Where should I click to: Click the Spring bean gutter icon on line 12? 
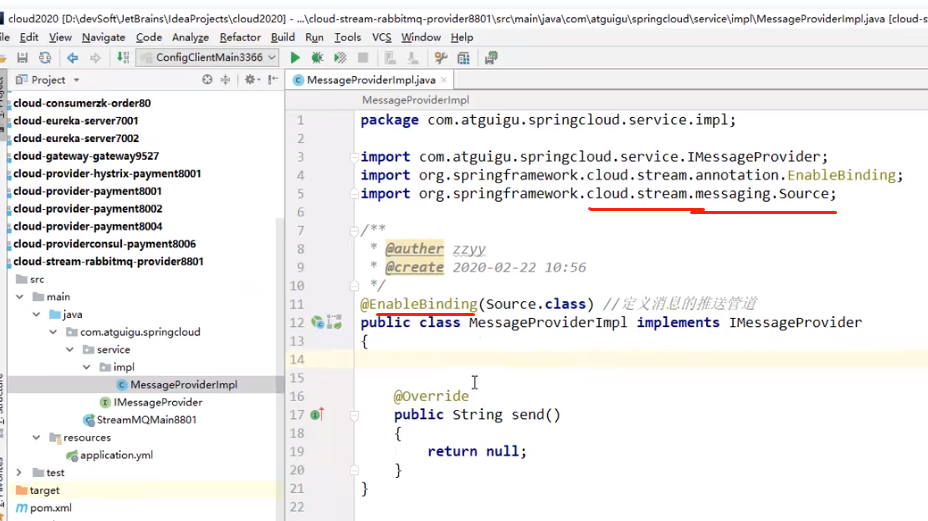318,323
